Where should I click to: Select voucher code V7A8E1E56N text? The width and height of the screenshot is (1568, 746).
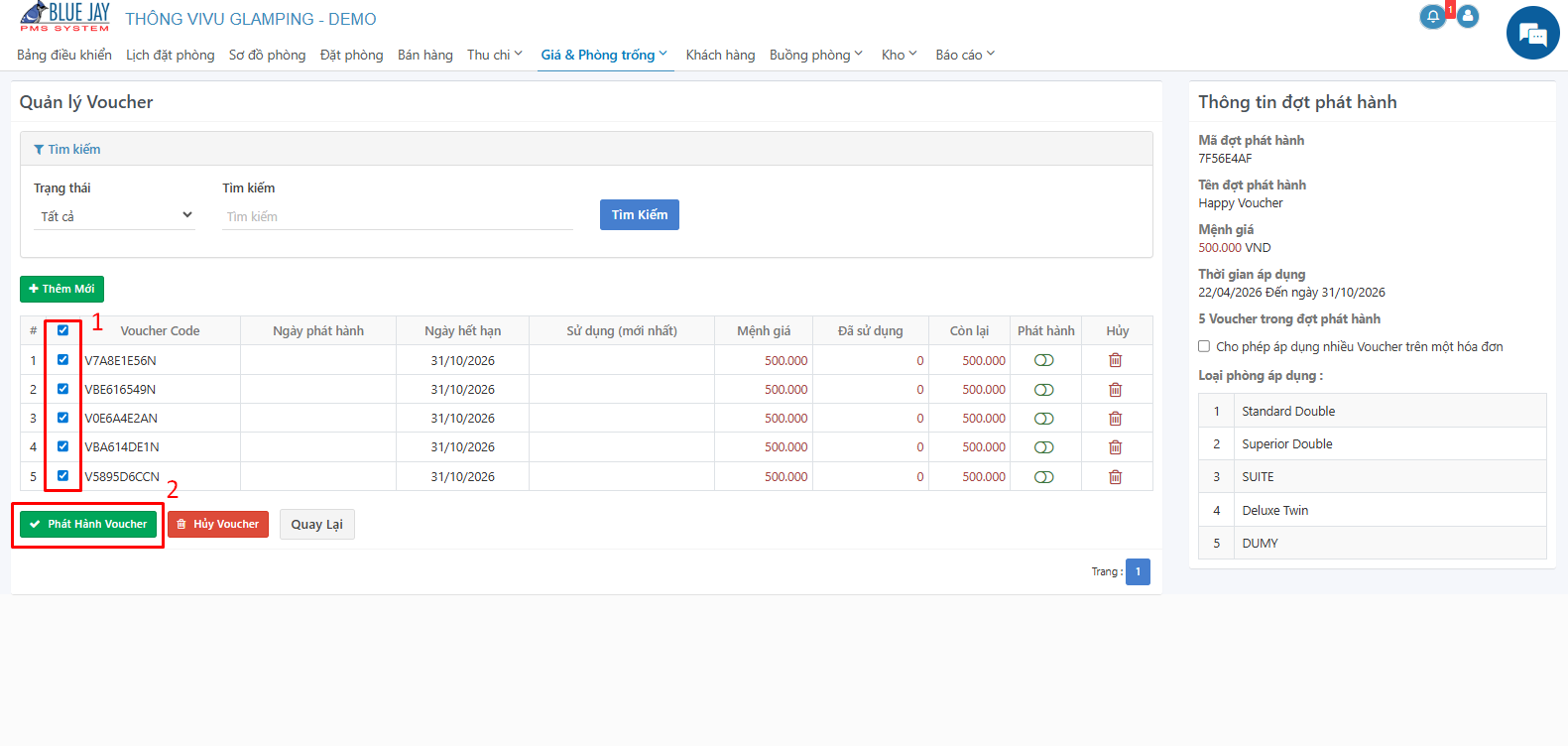click(x=121, y=360)
